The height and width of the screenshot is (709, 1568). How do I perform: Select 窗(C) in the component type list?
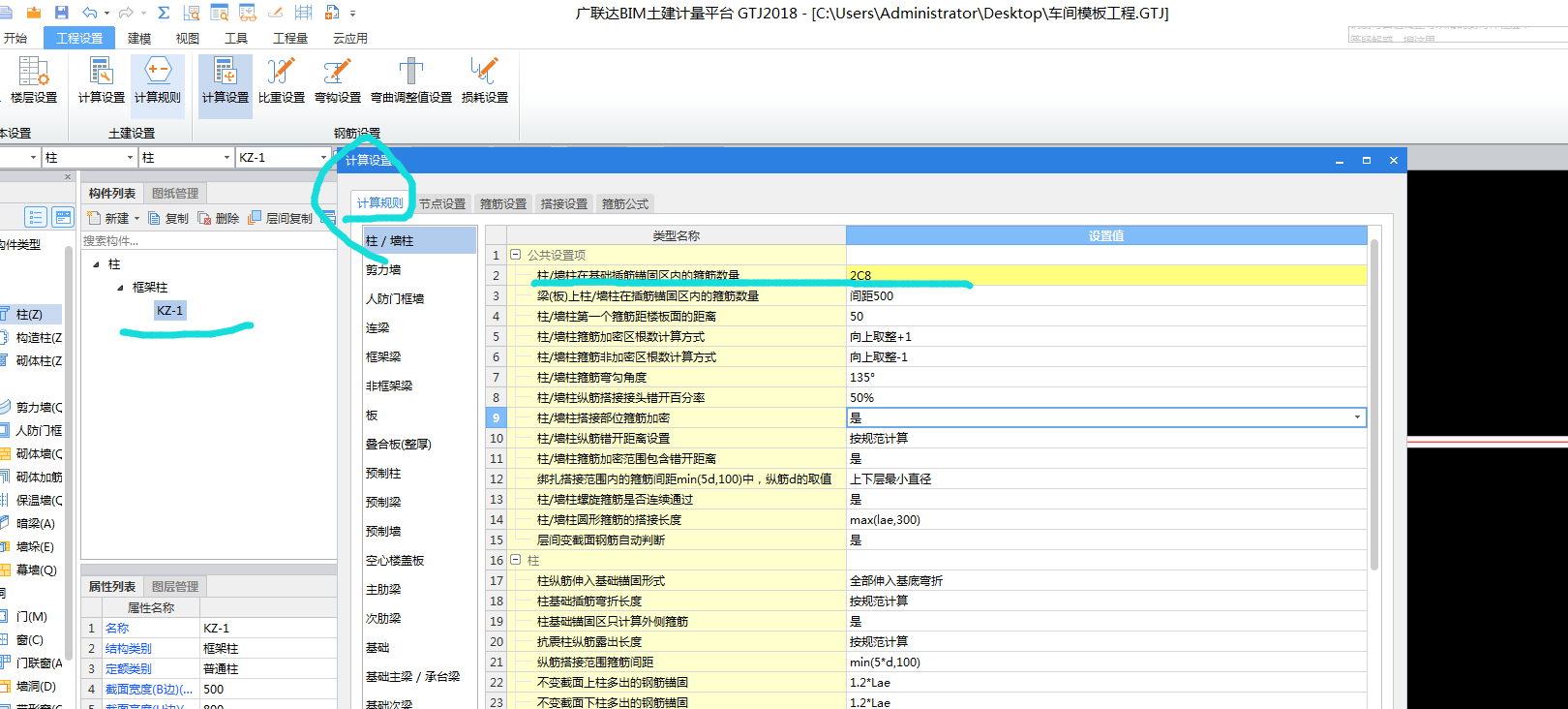(29, 639)
